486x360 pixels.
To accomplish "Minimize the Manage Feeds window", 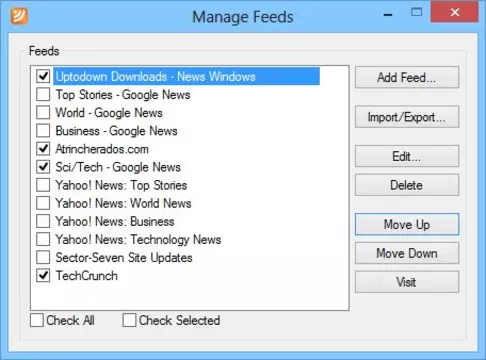I will pyautogui.click(x=388, y=14).
